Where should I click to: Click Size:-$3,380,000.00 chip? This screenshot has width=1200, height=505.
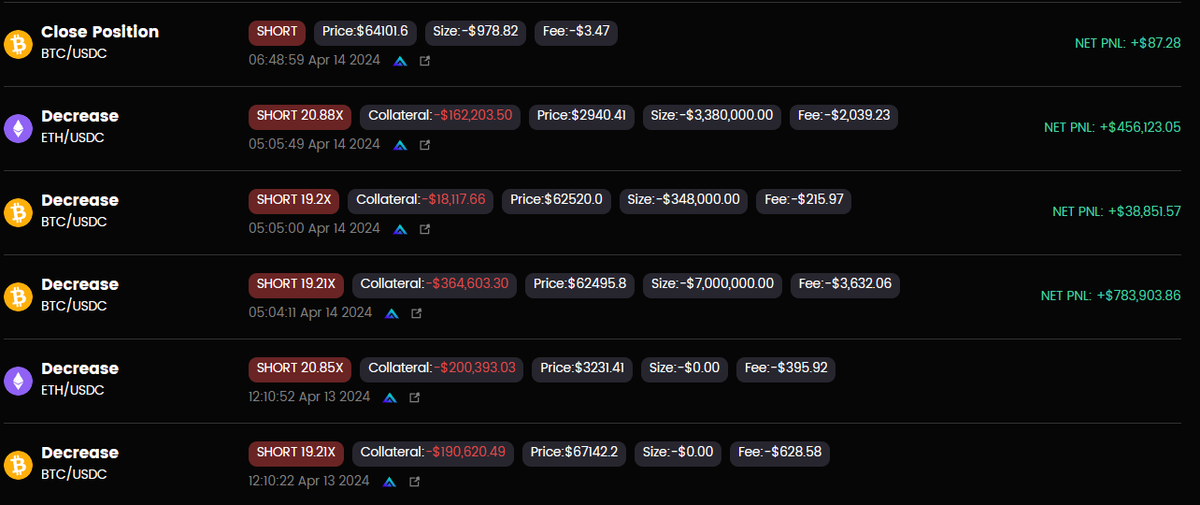(712, 116)
